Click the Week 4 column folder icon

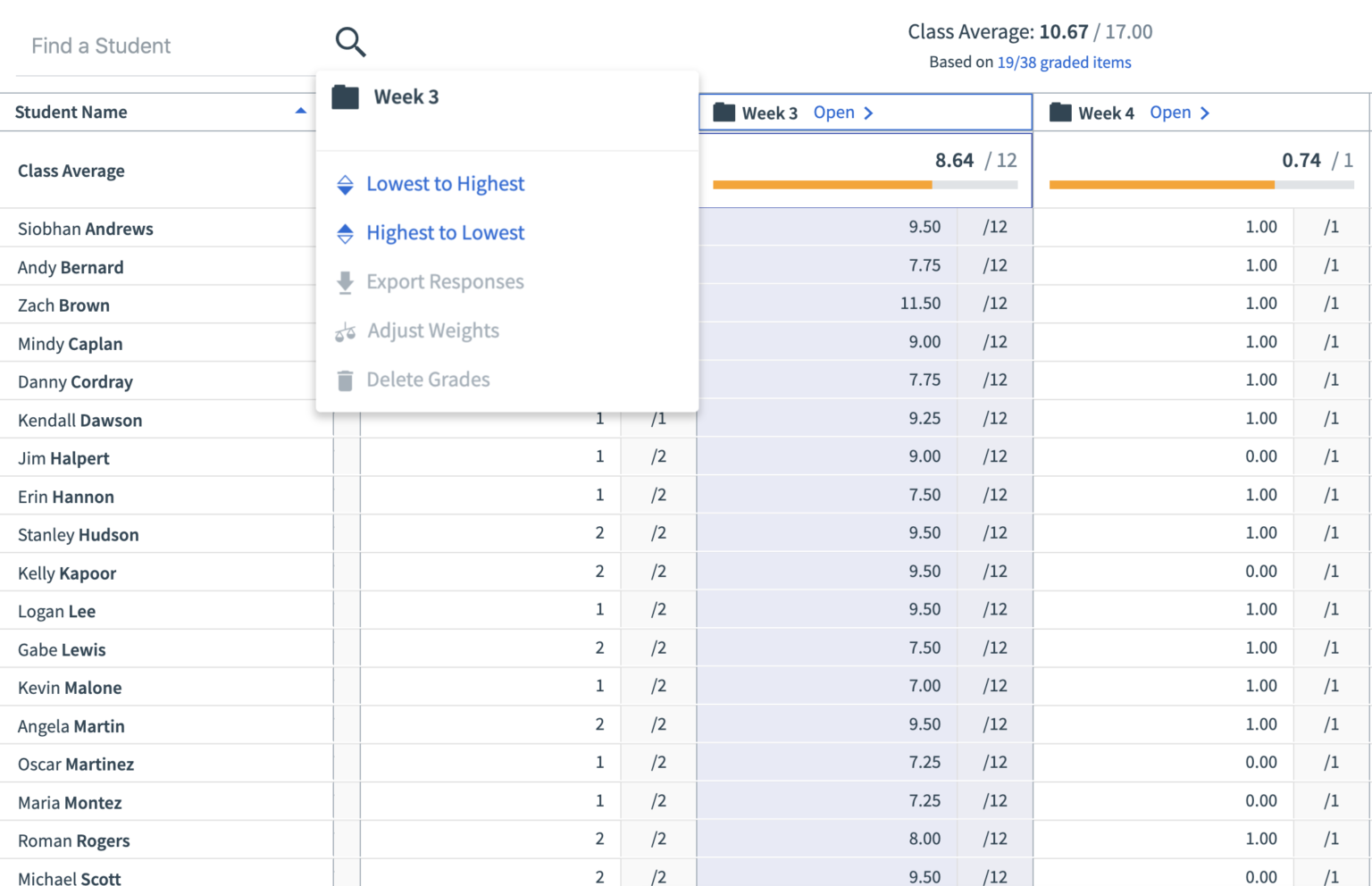(x=1060, y=113)
